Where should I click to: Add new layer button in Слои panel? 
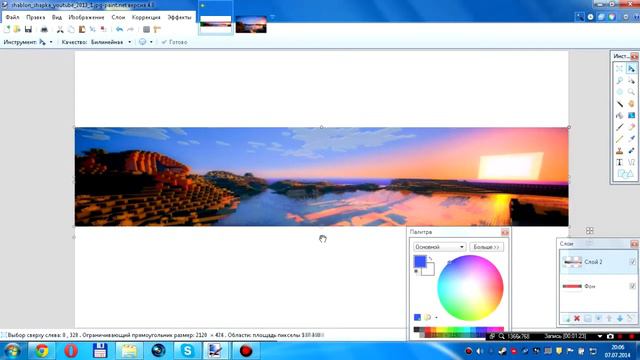567,318
